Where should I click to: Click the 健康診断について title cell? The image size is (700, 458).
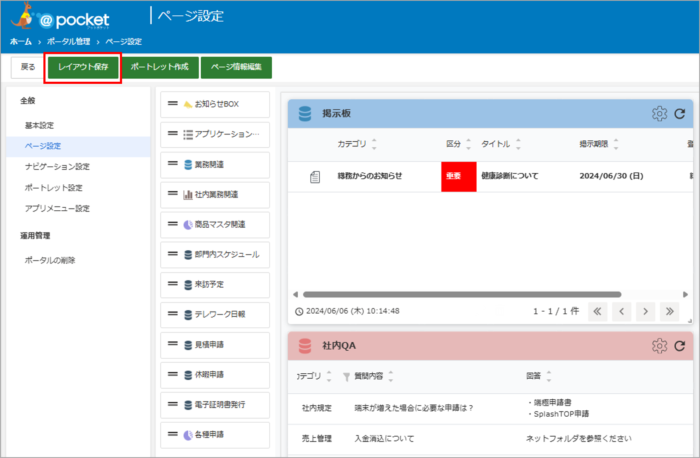click(x=509, y=176)
